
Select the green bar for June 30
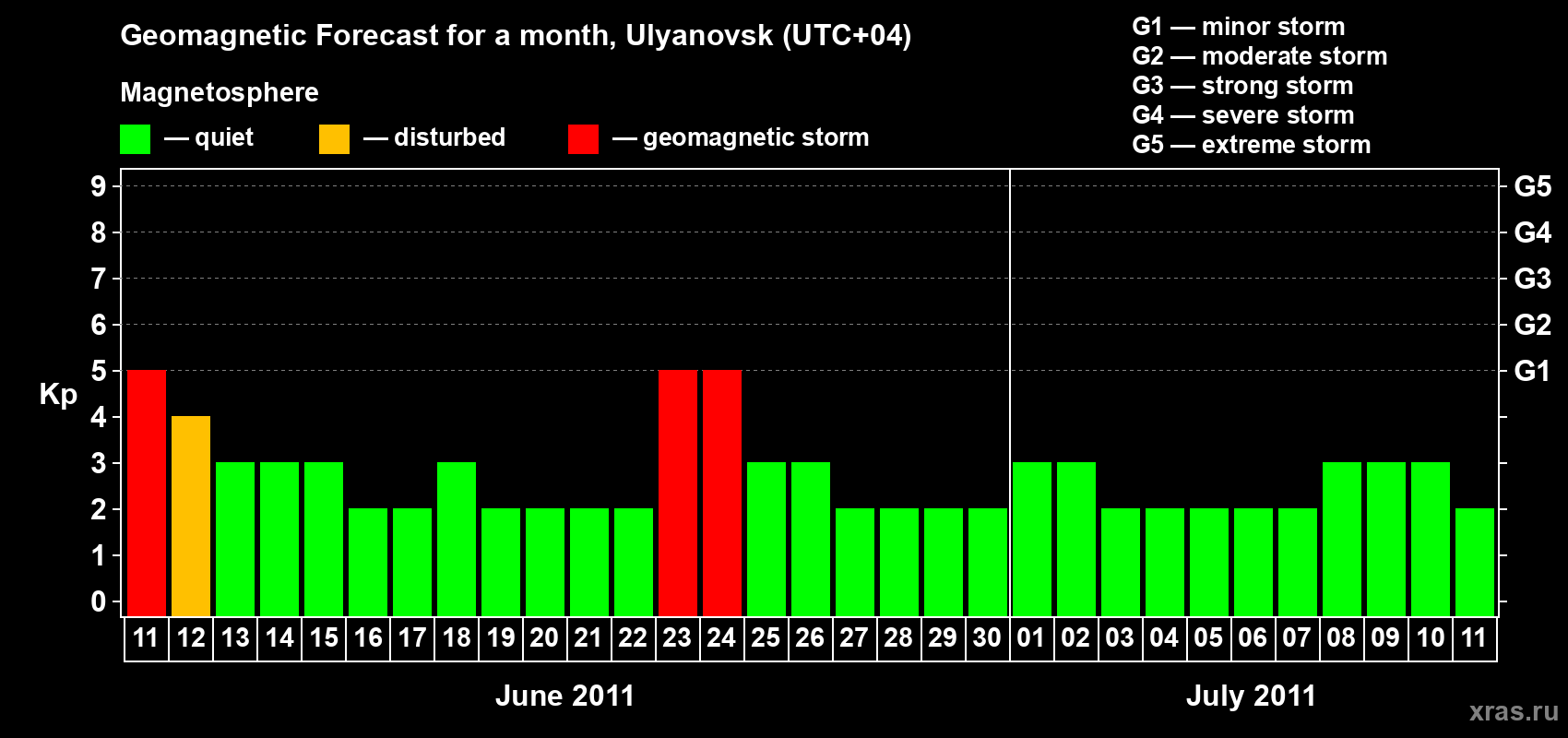point(988,563)
